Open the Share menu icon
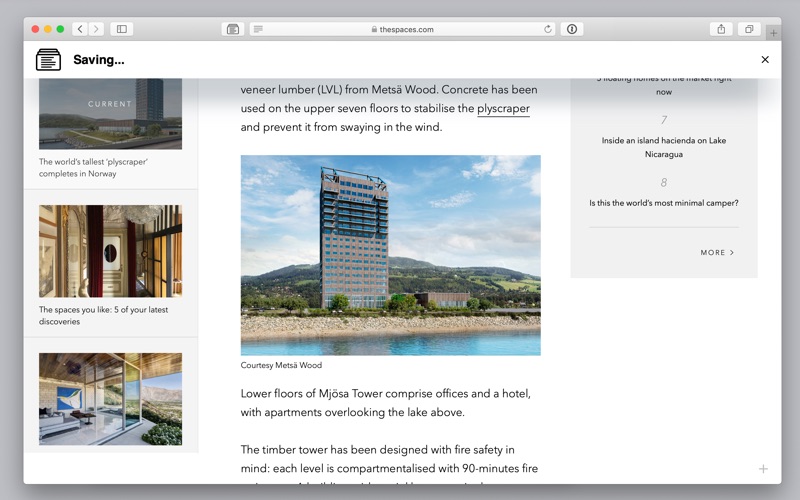This screenshot has width=800, height=500. coord(721,29)
